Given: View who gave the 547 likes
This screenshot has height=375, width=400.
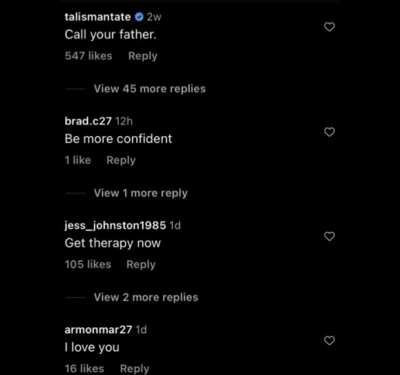Looking at the screenshot, I should coord(88,56).
